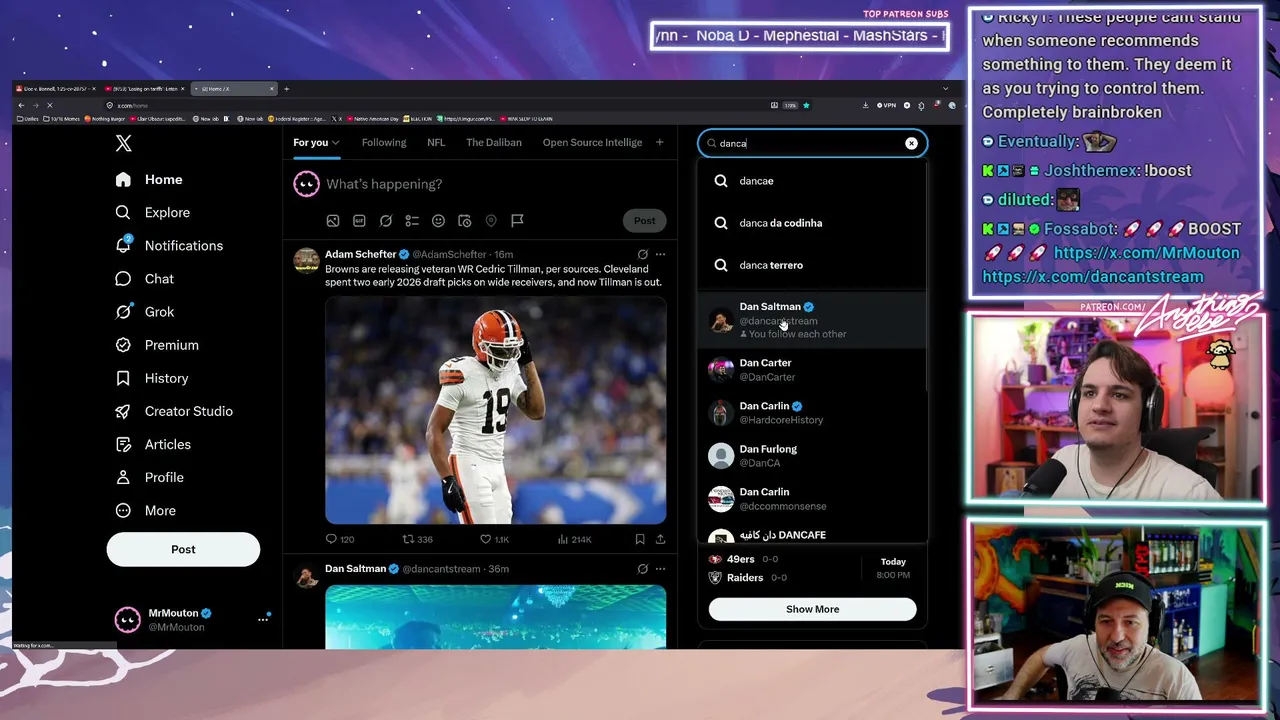Add a new timeline tab with plus

pos(659,142)
